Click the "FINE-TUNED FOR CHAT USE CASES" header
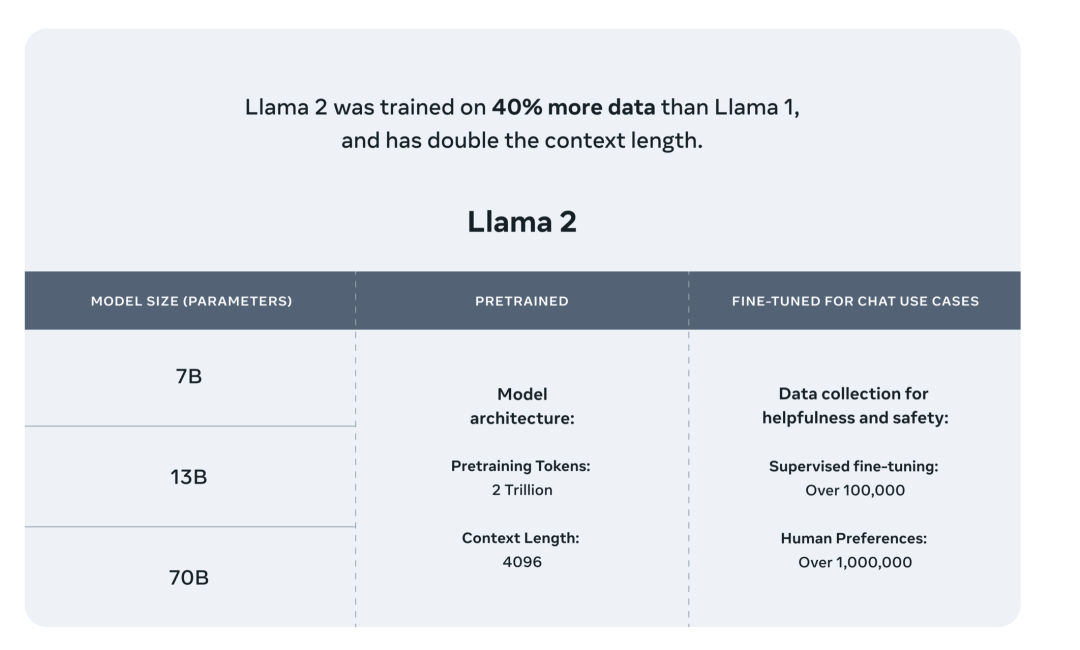This screenshot has width=1080, height=650. coord(854,301)
